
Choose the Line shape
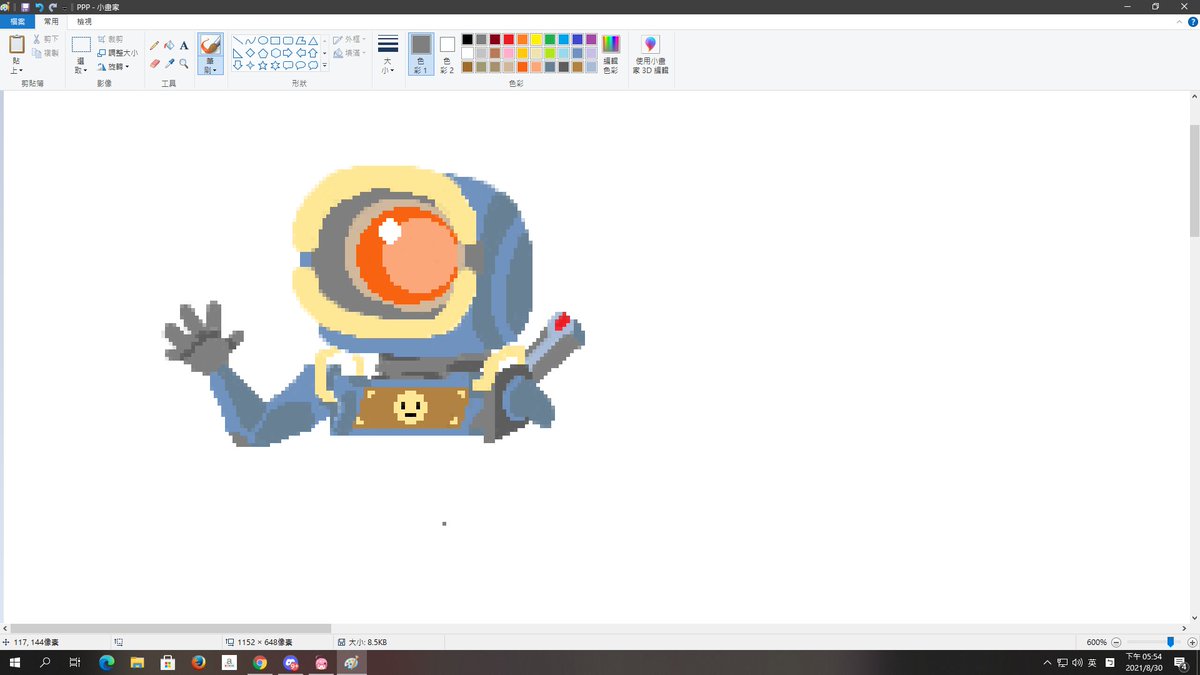[238, 41]
